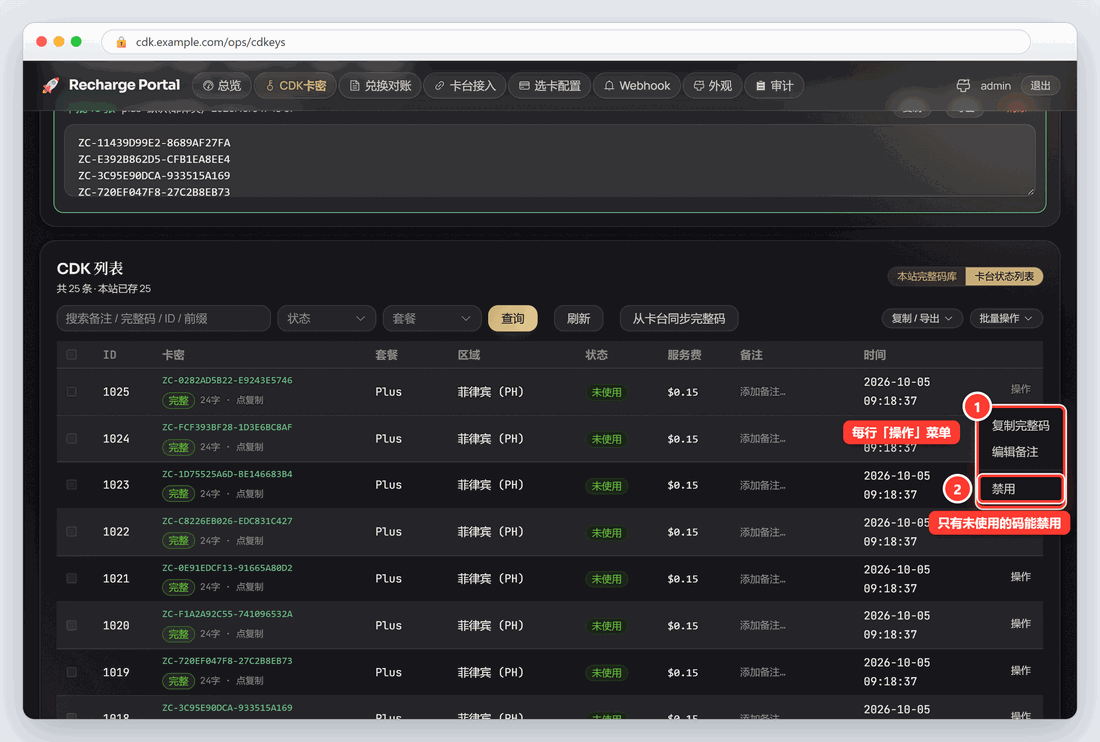
Task: Click the 未使用 status badge in row 1023
Action: pos(606,486)
